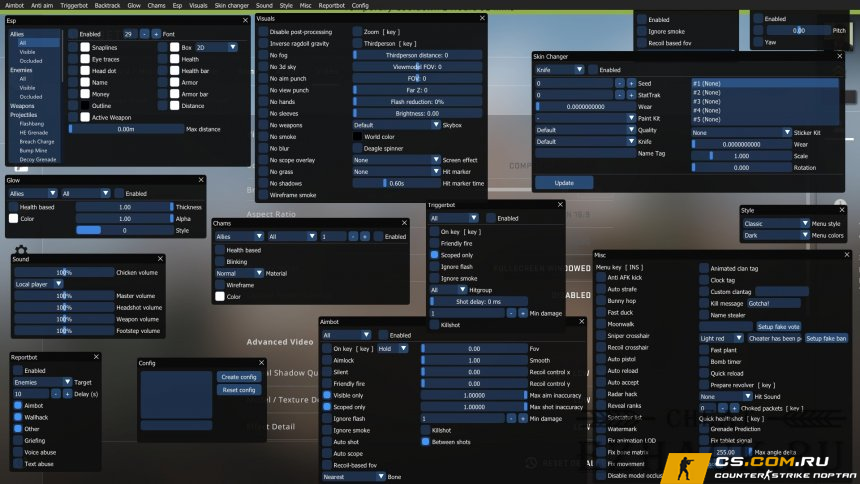The height and width of the screenshot is (484, 860).
Task: Close the Sound window
Action: click(160, 258)
